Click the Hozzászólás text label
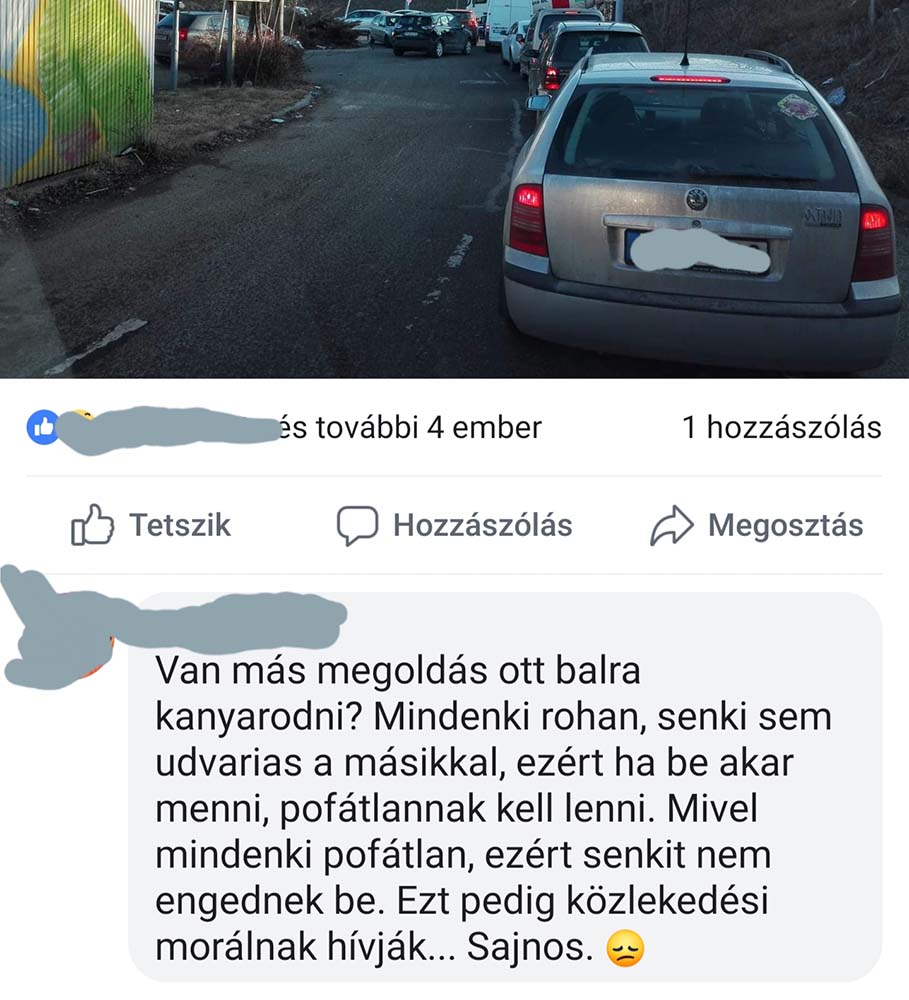 coord(482,526)
